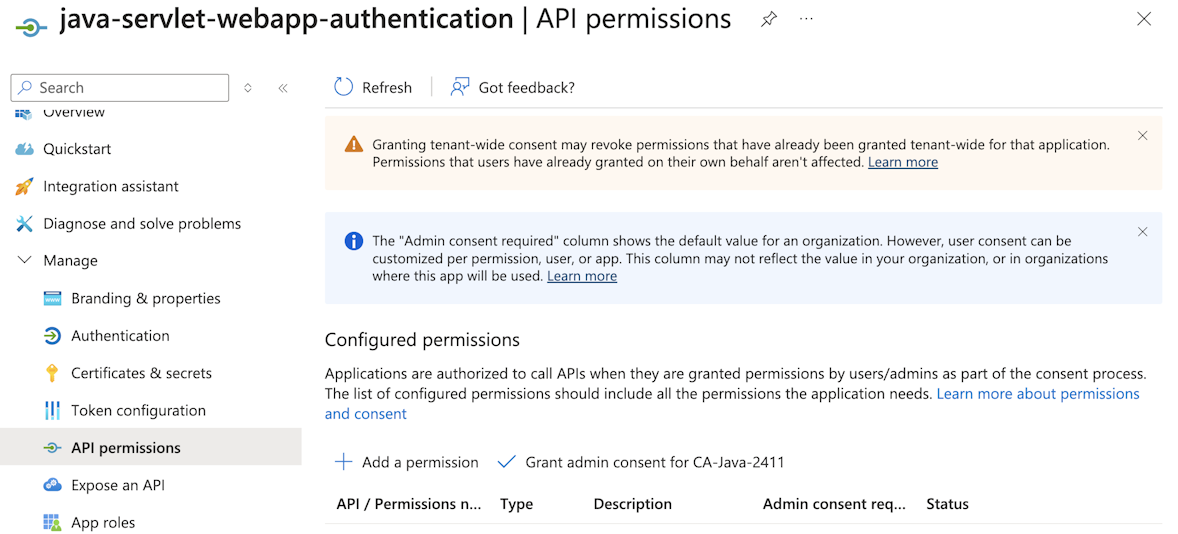Grant admin consent for CA-Java-2411
This screenshot has height=534, width=1178.
tap(641, 462)
